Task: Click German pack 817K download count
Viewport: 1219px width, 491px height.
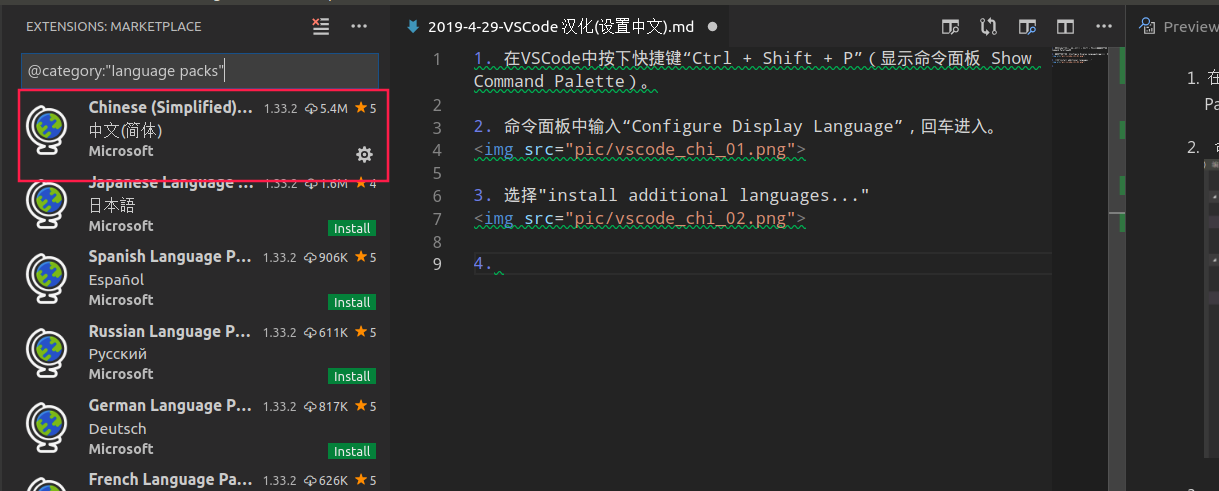Action: tap(326, 407)
